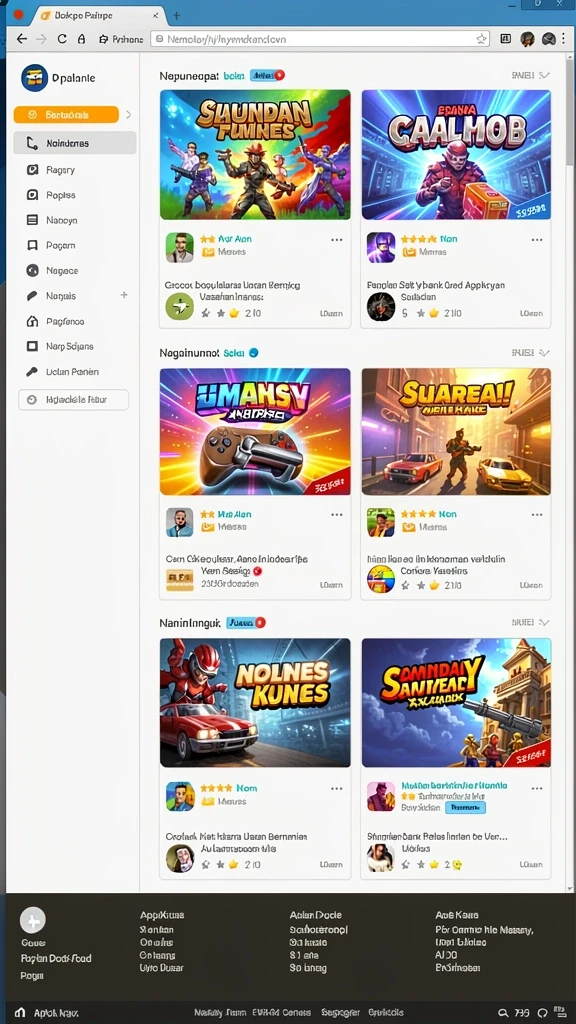Click the browser back arrow
Screen dimensions: 576x1024
pos(22,39)
